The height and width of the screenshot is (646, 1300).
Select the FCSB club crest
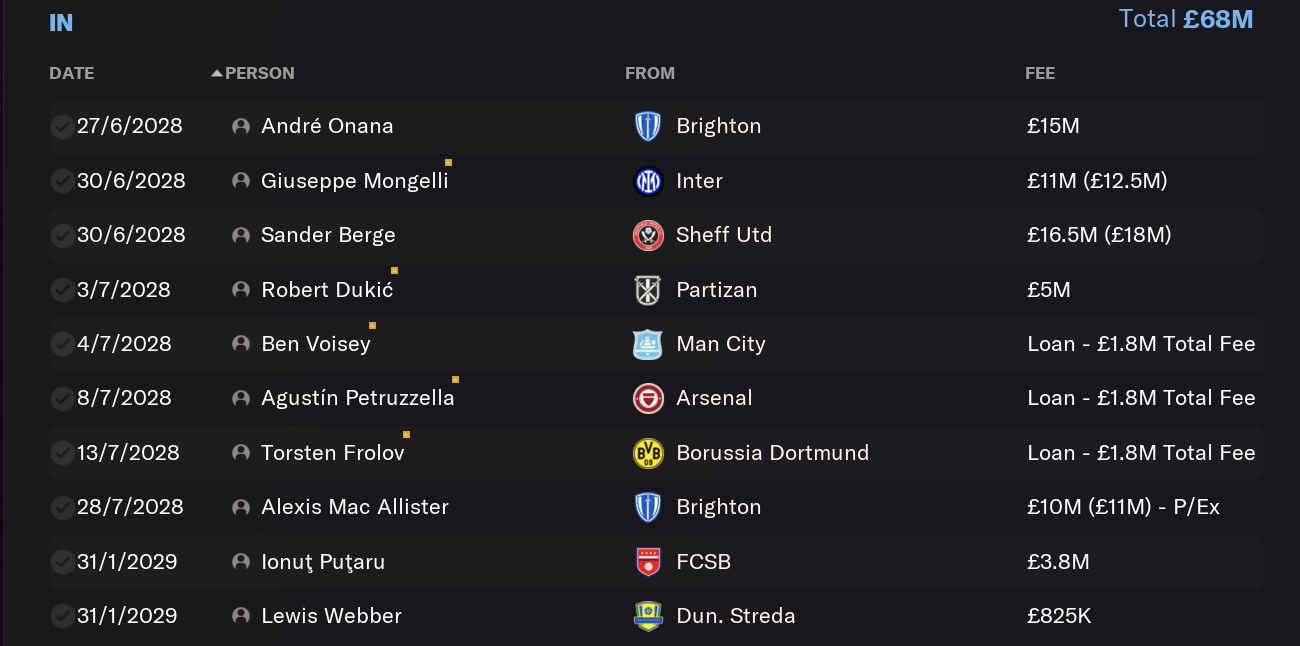(648, 562)
